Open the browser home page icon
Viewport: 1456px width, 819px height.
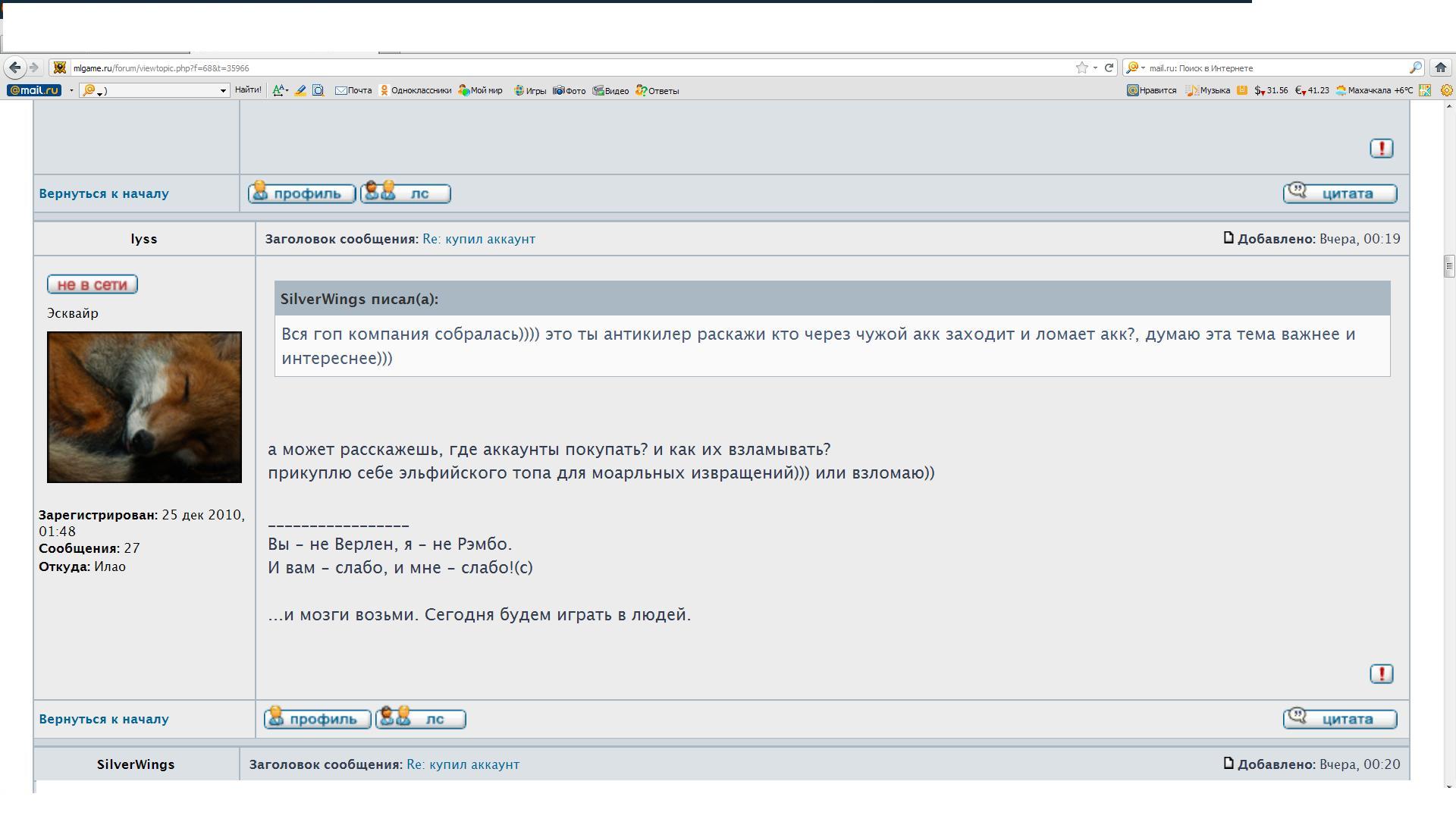(x=1441, y=67)
